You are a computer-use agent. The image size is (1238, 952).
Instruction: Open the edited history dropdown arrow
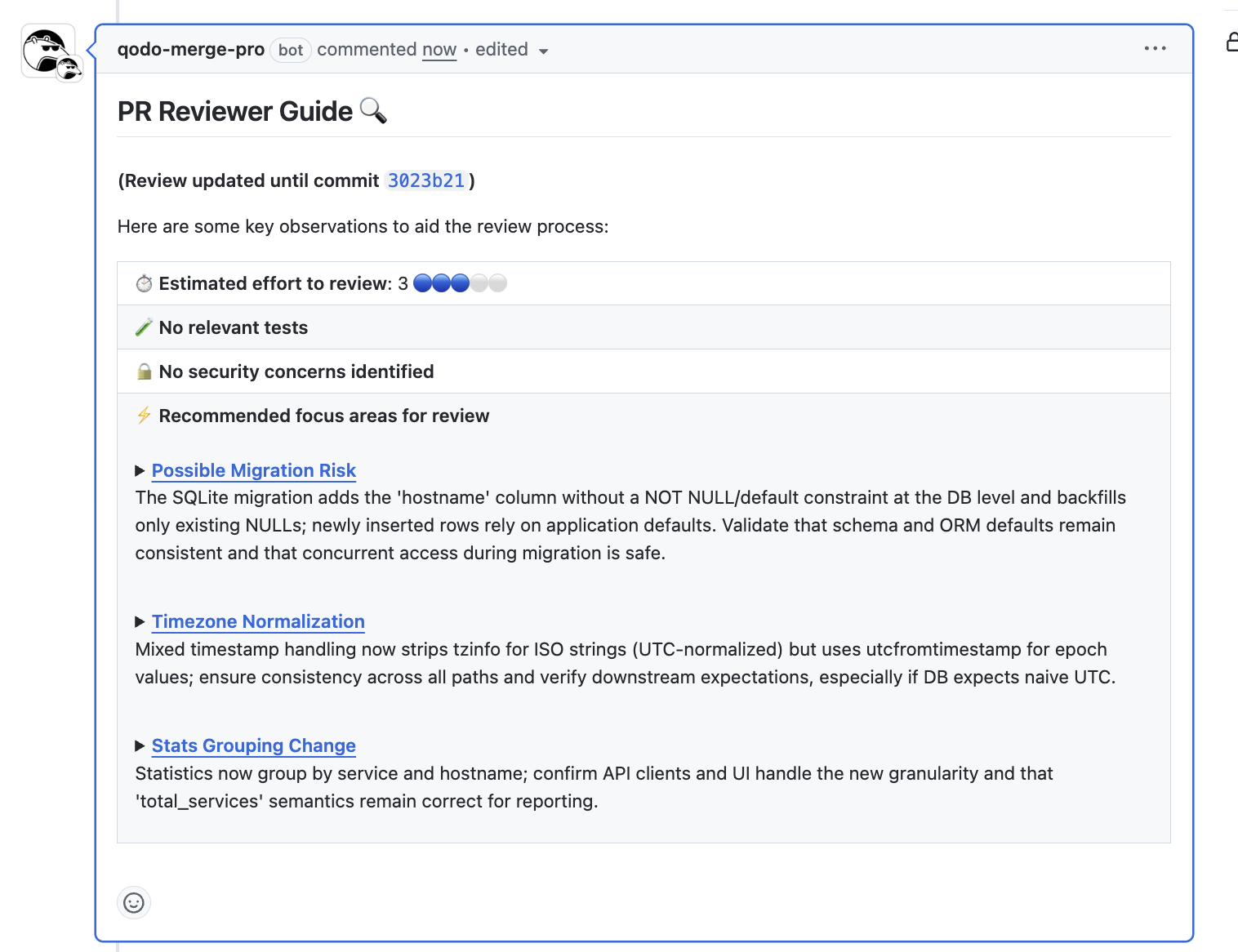[543, 51]
